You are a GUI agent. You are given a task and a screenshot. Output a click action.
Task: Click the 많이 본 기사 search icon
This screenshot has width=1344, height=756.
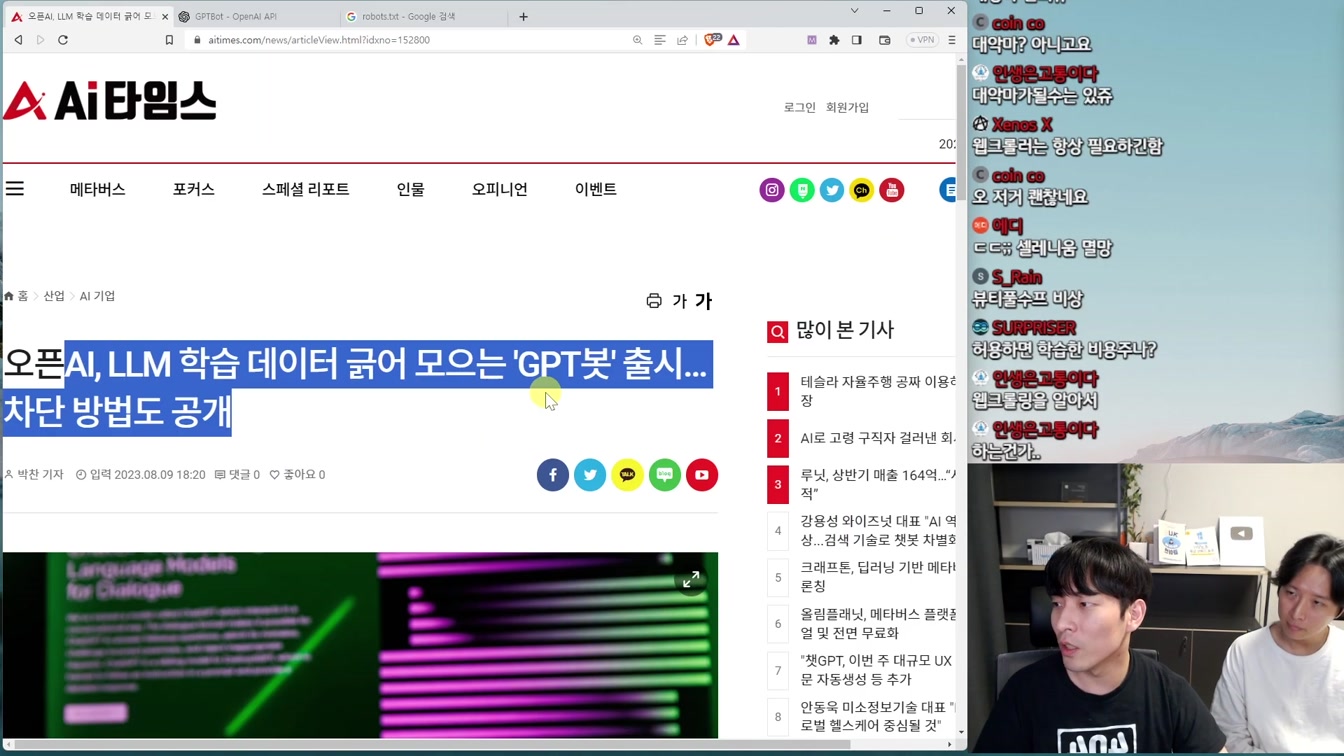tap(777, 332)
